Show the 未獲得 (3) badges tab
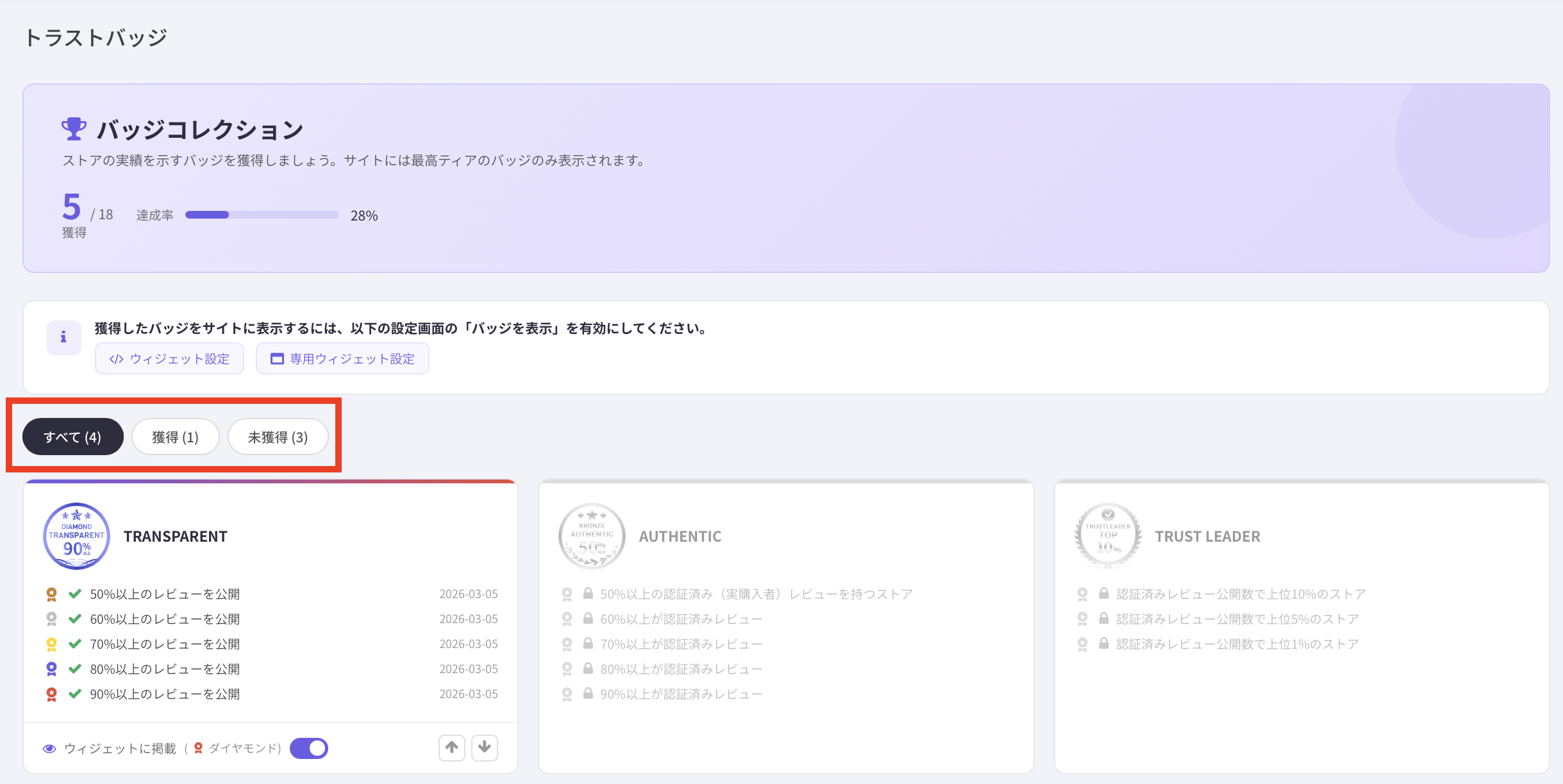 (x=278, y=437)
